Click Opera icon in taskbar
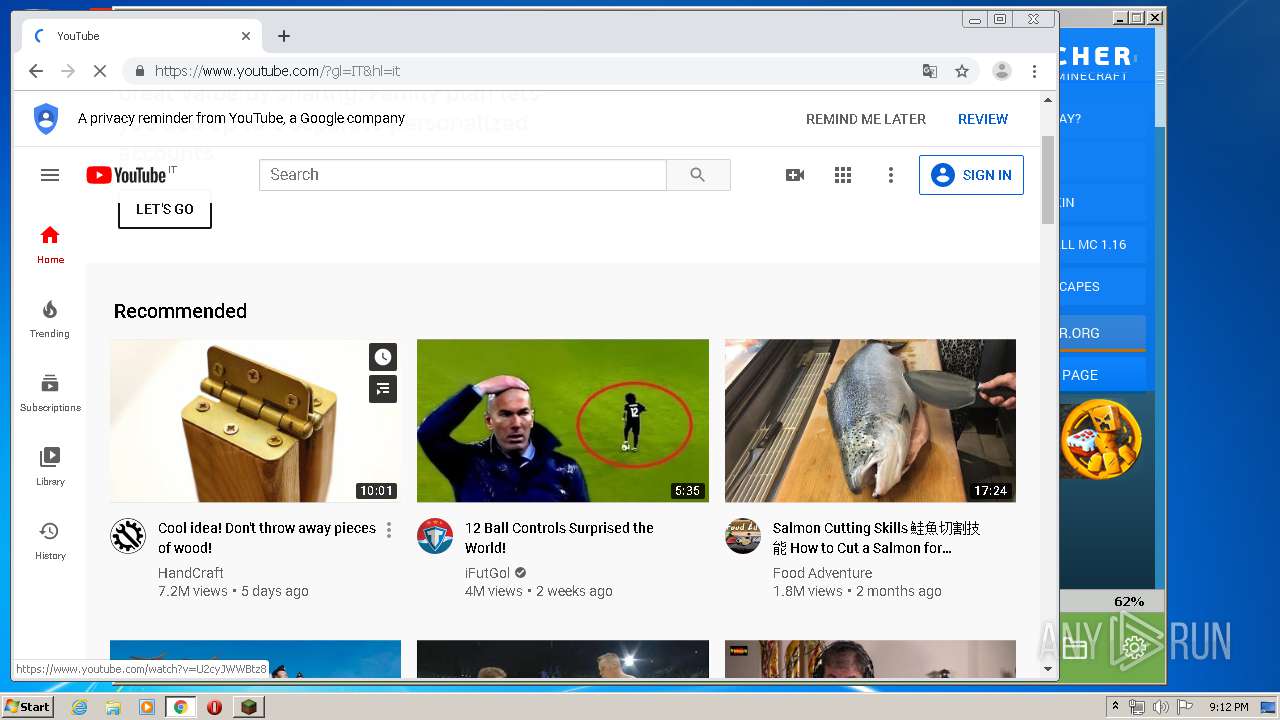The height and width of the screenshot is (720, 1280). click(x=214, y=707)
